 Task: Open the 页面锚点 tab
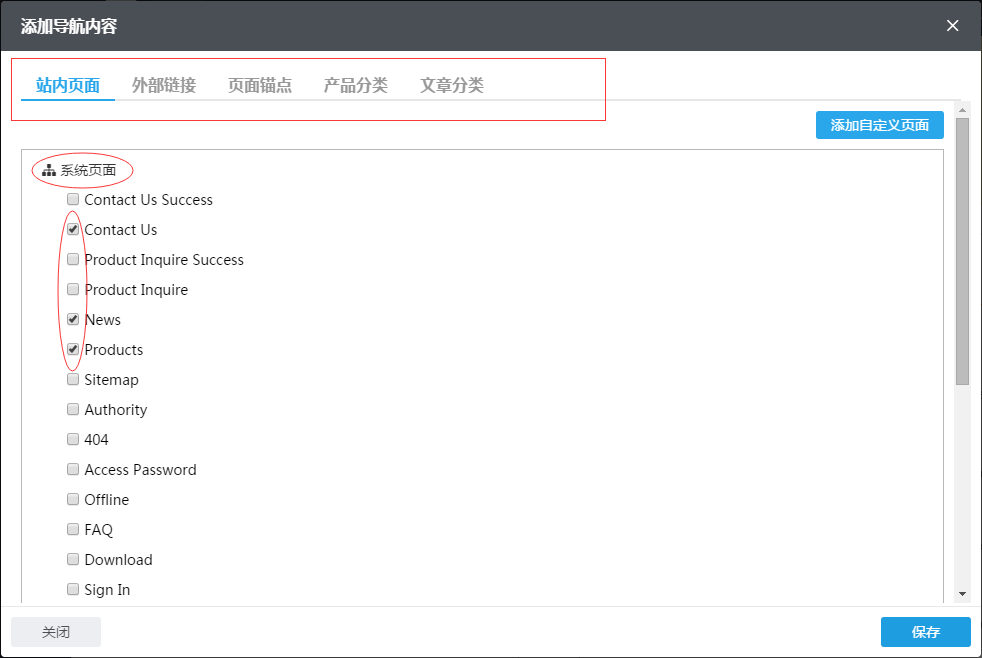point(260,86)
